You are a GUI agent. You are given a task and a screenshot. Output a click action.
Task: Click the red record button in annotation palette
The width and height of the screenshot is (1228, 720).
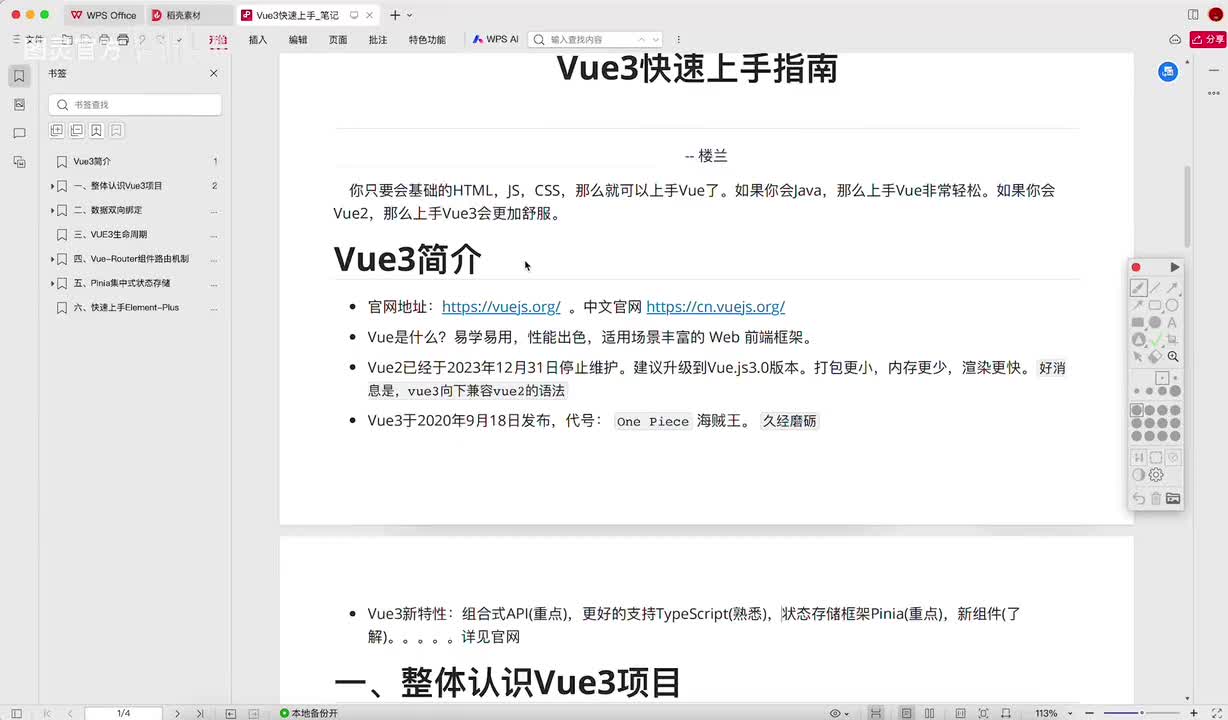[x=1136, y=267]
